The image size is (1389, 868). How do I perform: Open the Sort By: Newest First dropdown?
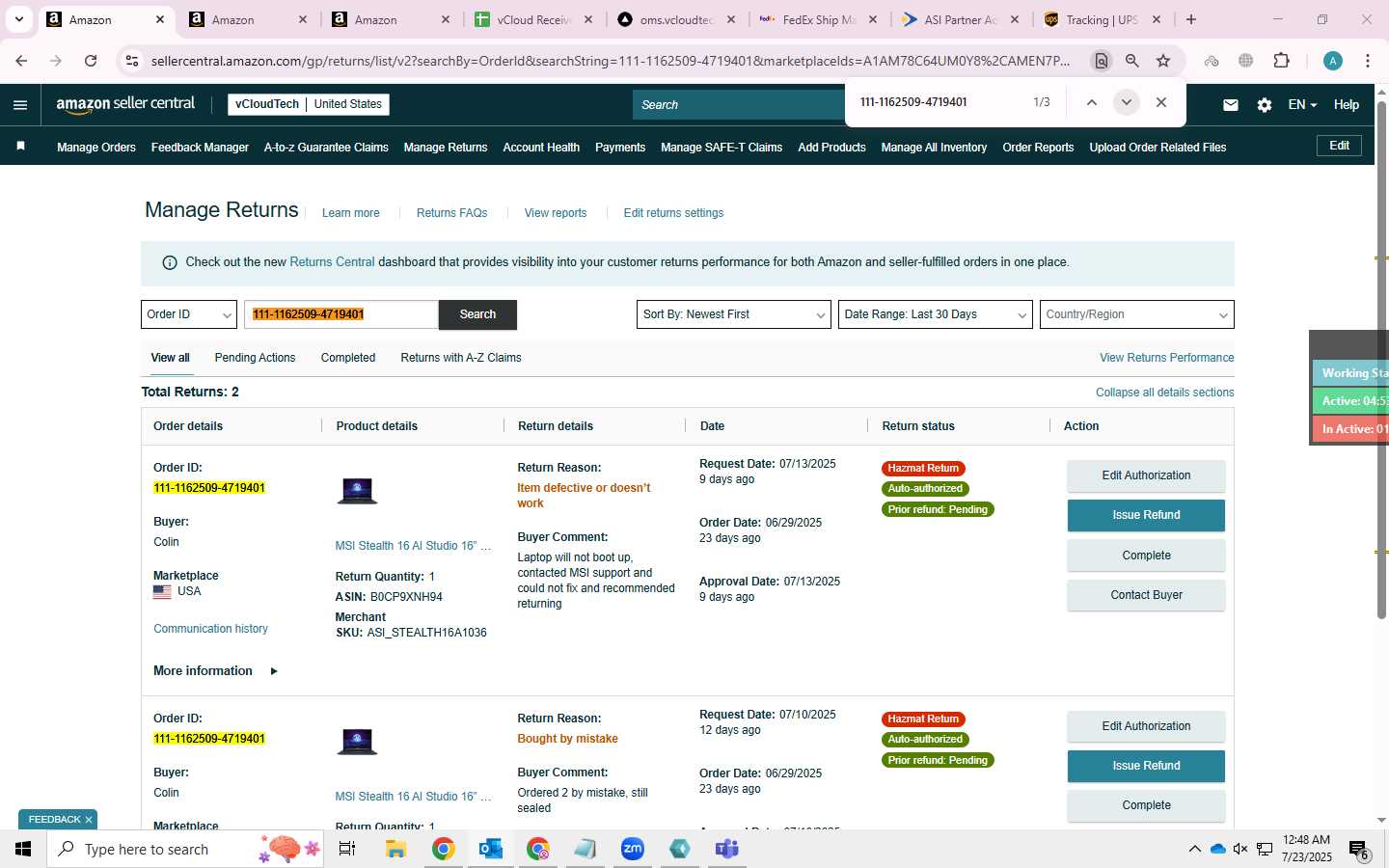point(734,314)
